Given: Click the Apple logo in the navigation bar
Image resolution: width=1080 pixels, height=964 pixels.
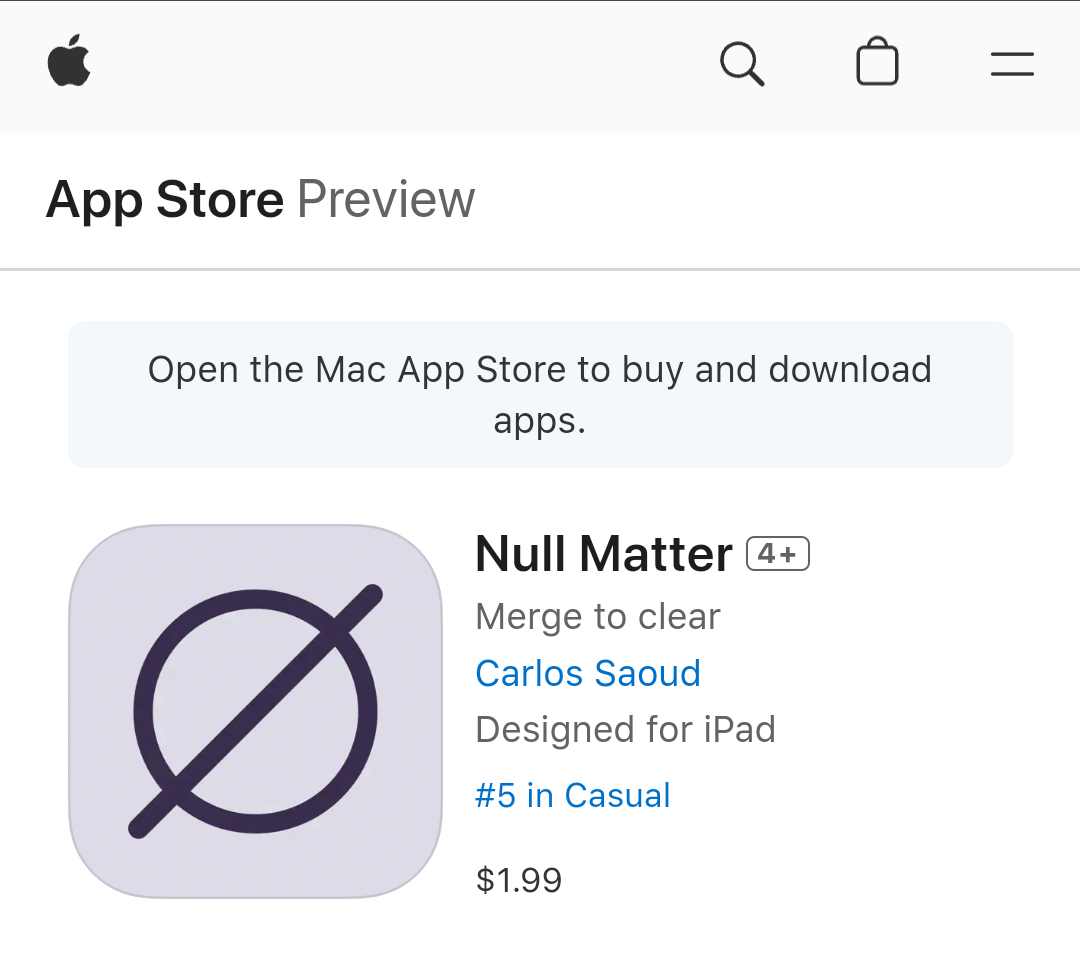Looking at the screenshot, I should tap(69, 61).
